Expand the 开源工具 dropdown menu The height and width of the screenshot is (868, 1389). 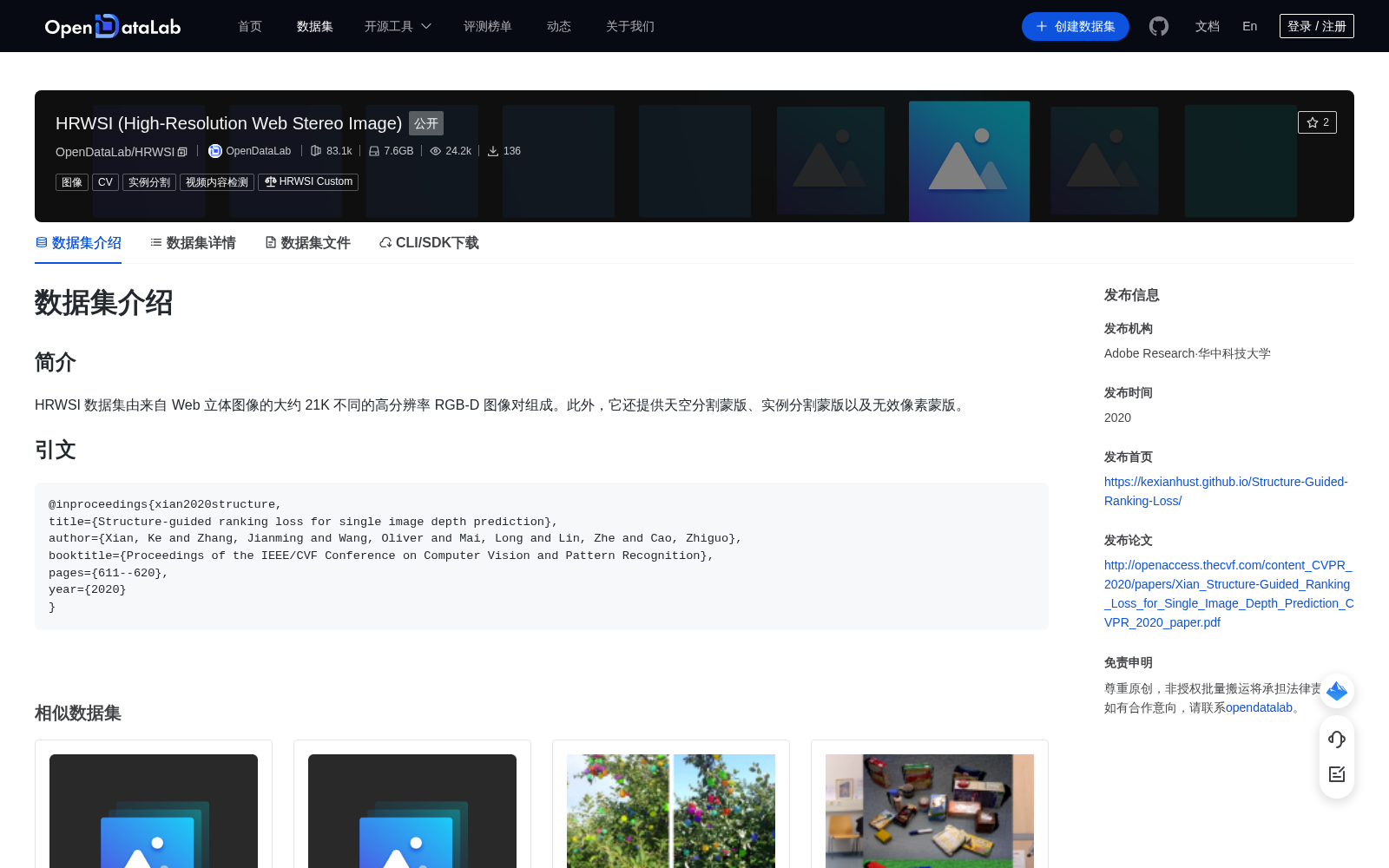point(398,26)
